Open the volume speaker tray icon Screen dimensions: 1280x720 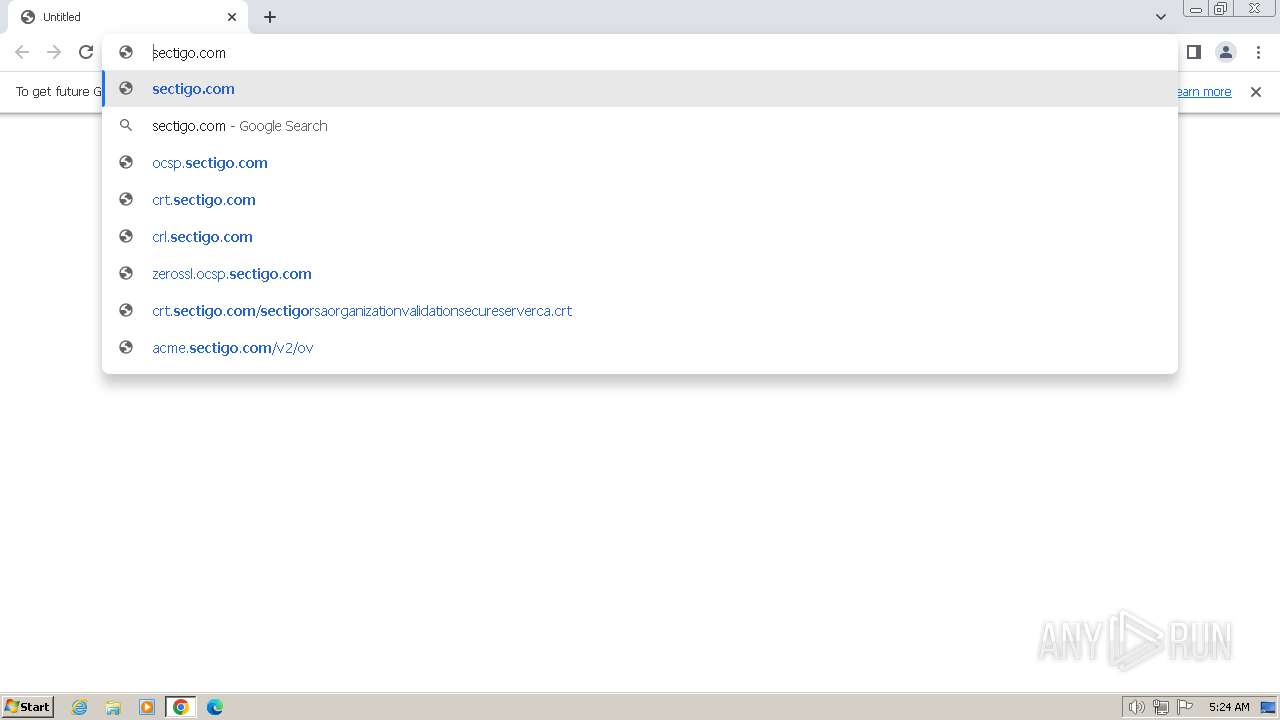click(x=1136, y=707)
